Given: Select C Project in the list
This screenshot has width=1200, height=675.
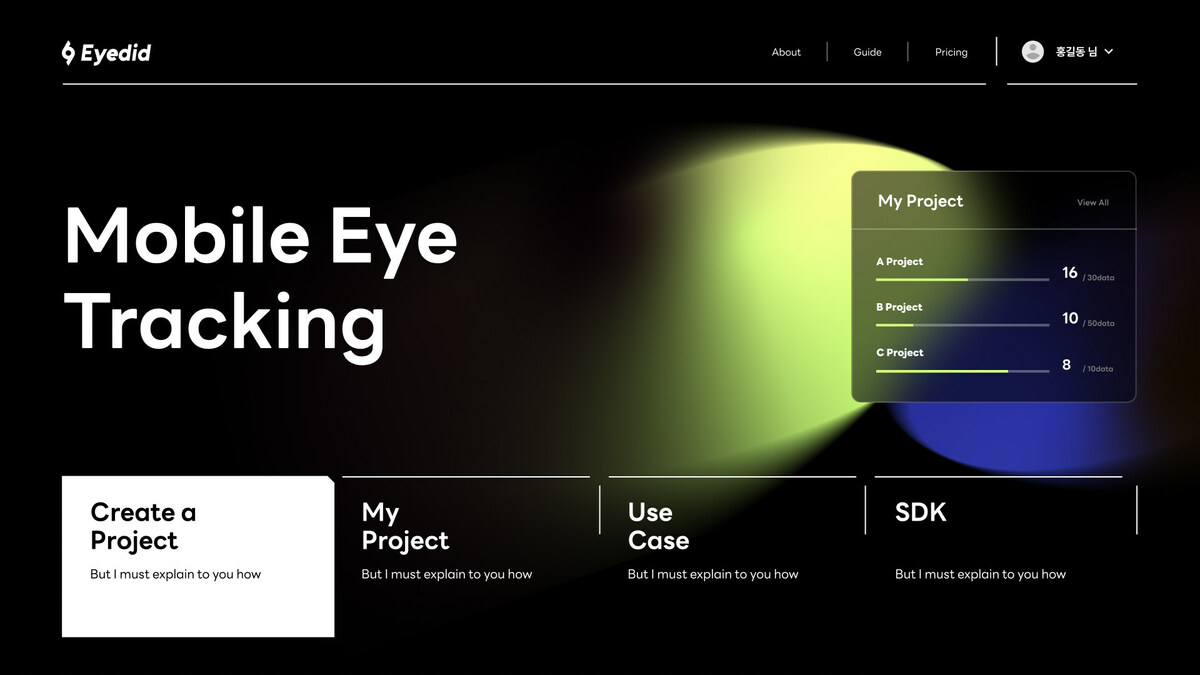Looking at the screenshot, I should pos(899,353).
